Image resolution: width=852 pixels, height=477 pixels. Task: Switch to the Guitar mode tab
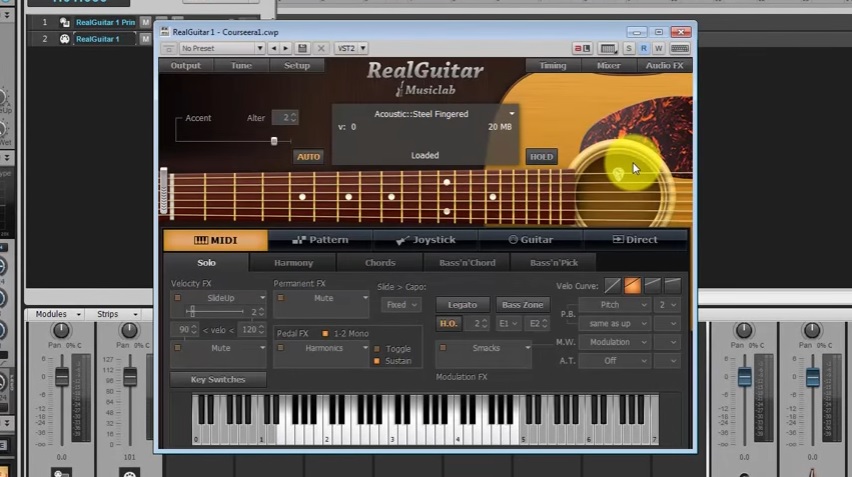pyautogui.click(x=530, y=240)
